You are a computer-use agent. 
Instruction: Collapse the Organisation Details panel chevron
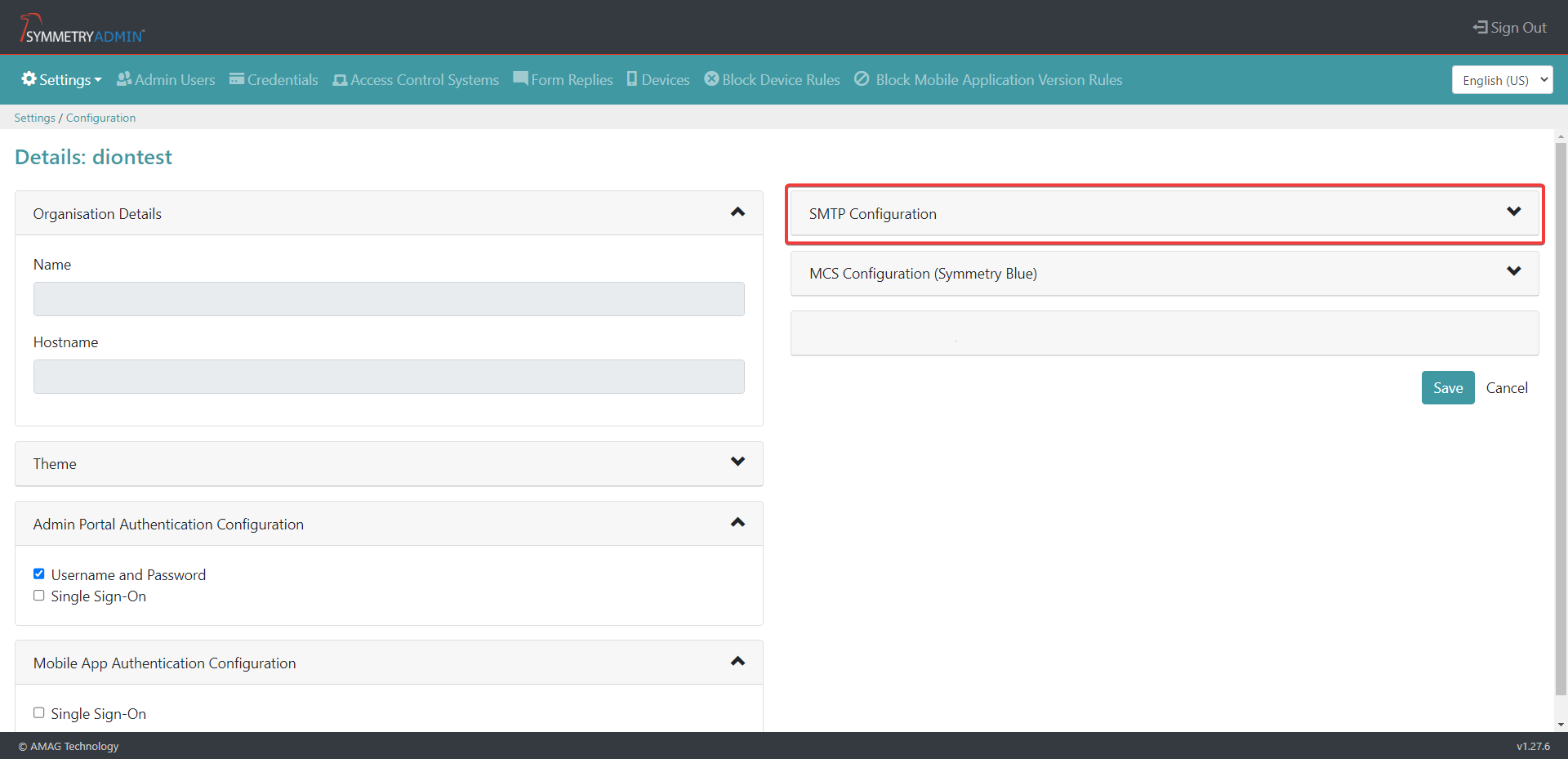click(x=737, y=212)
